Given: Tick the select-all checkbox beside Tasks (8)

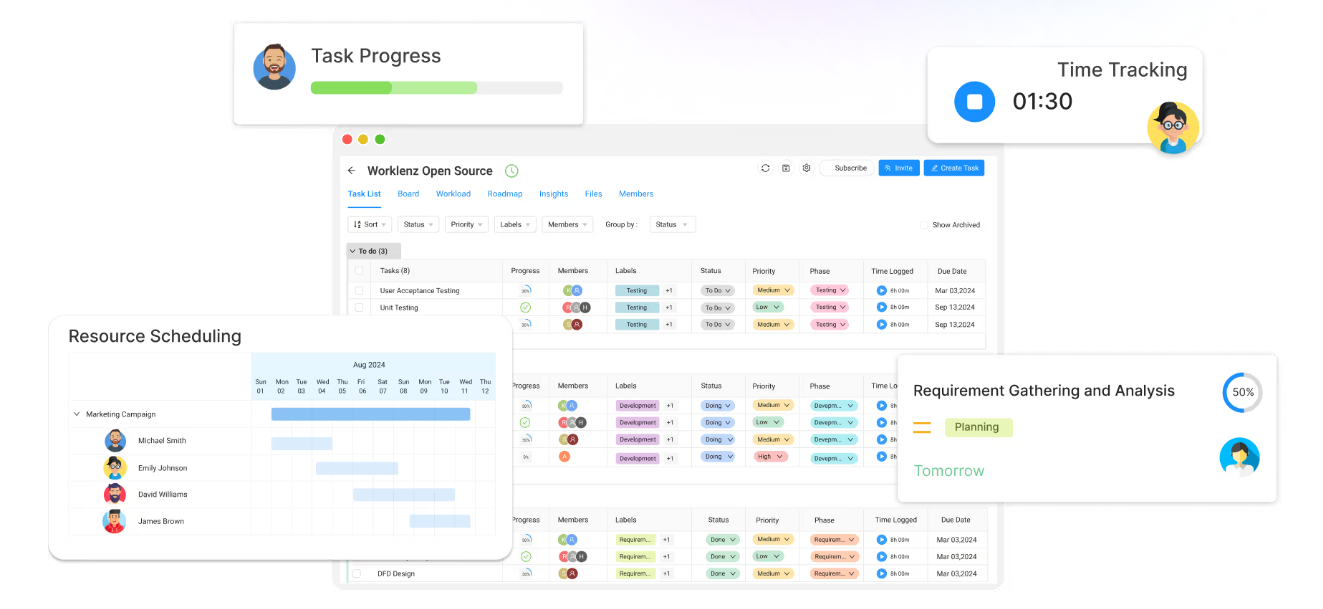Looking at the screenshot, I should 359,270.
